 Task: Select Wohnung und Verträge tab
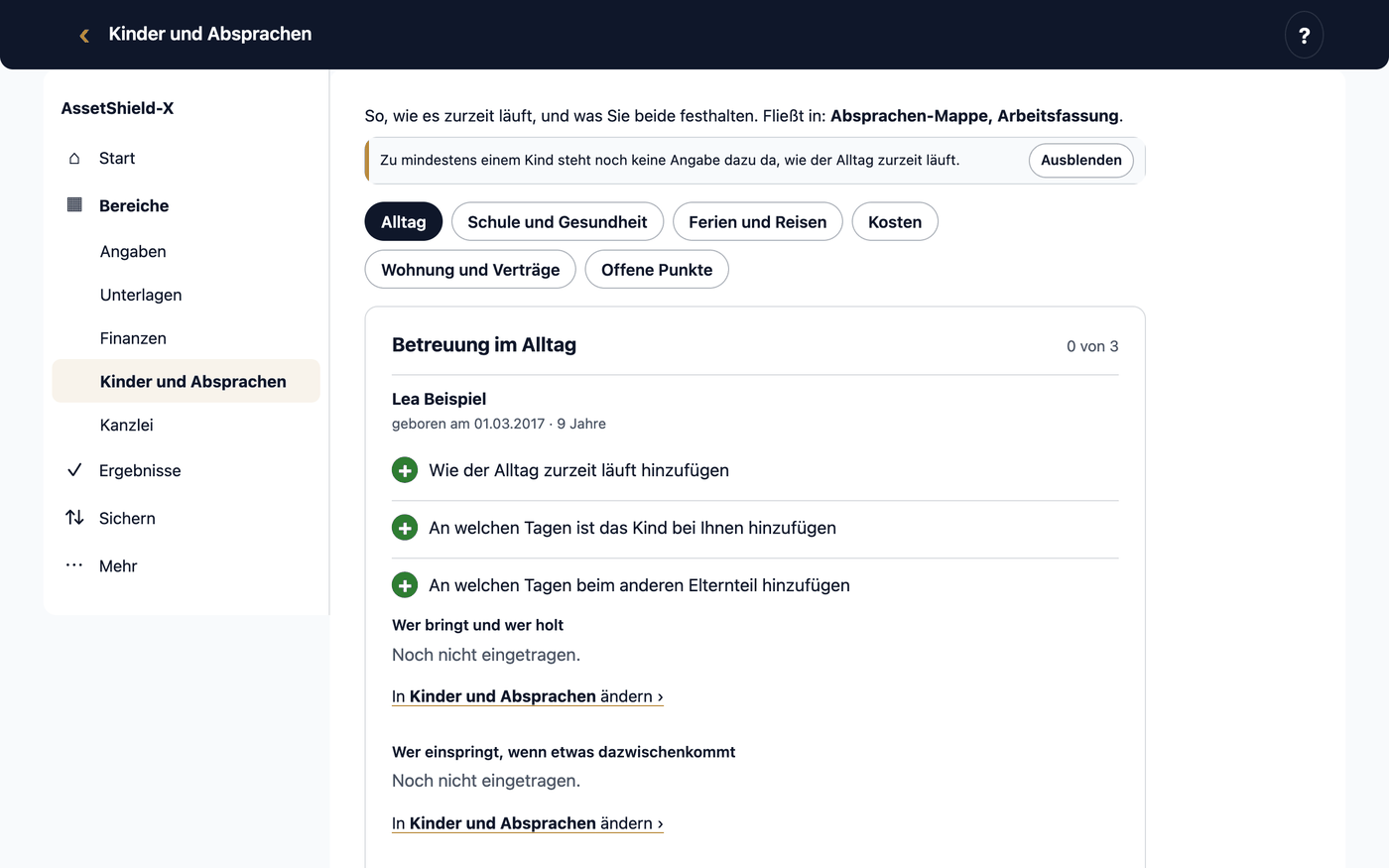point(470,270)
